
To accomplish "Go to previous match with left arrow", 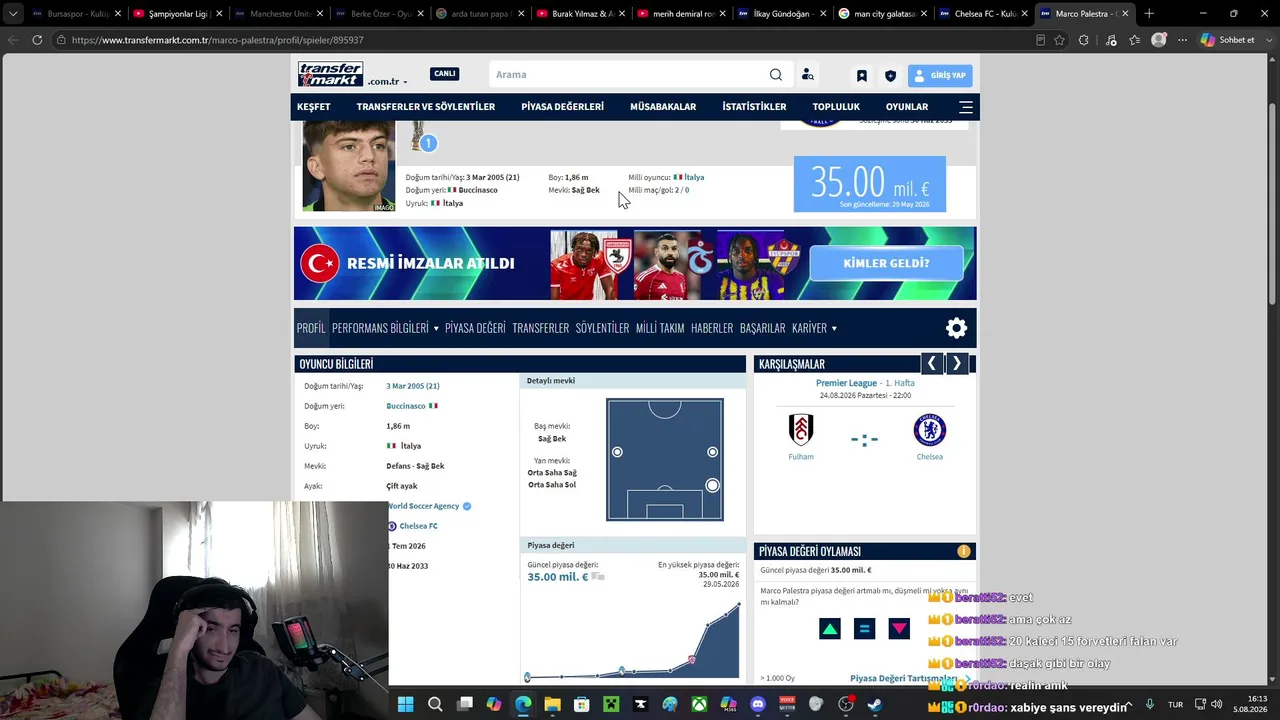I will 931,364.
